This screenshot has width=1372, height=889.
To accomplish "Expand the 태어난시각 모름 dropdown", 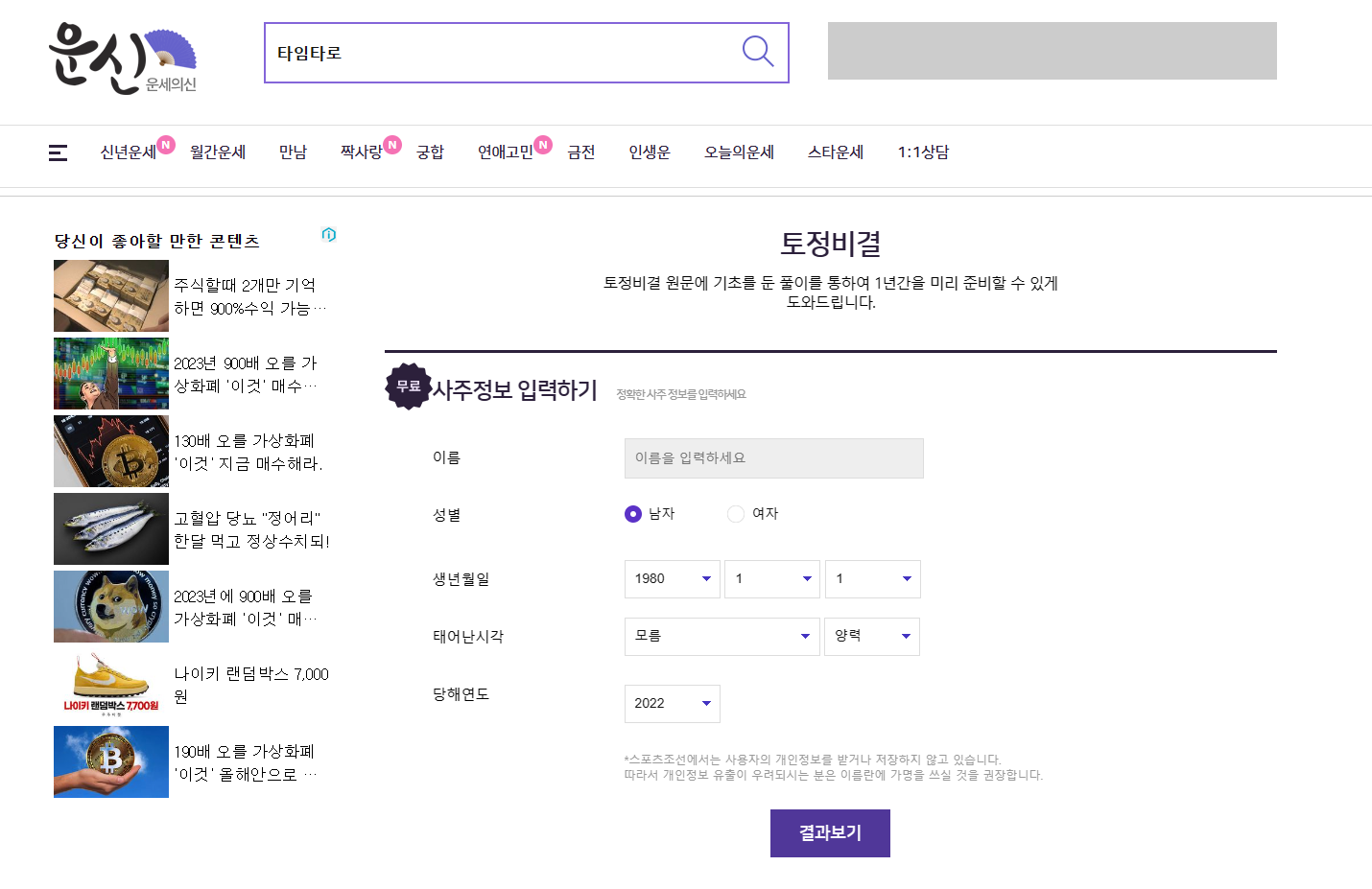I will 721,636.
